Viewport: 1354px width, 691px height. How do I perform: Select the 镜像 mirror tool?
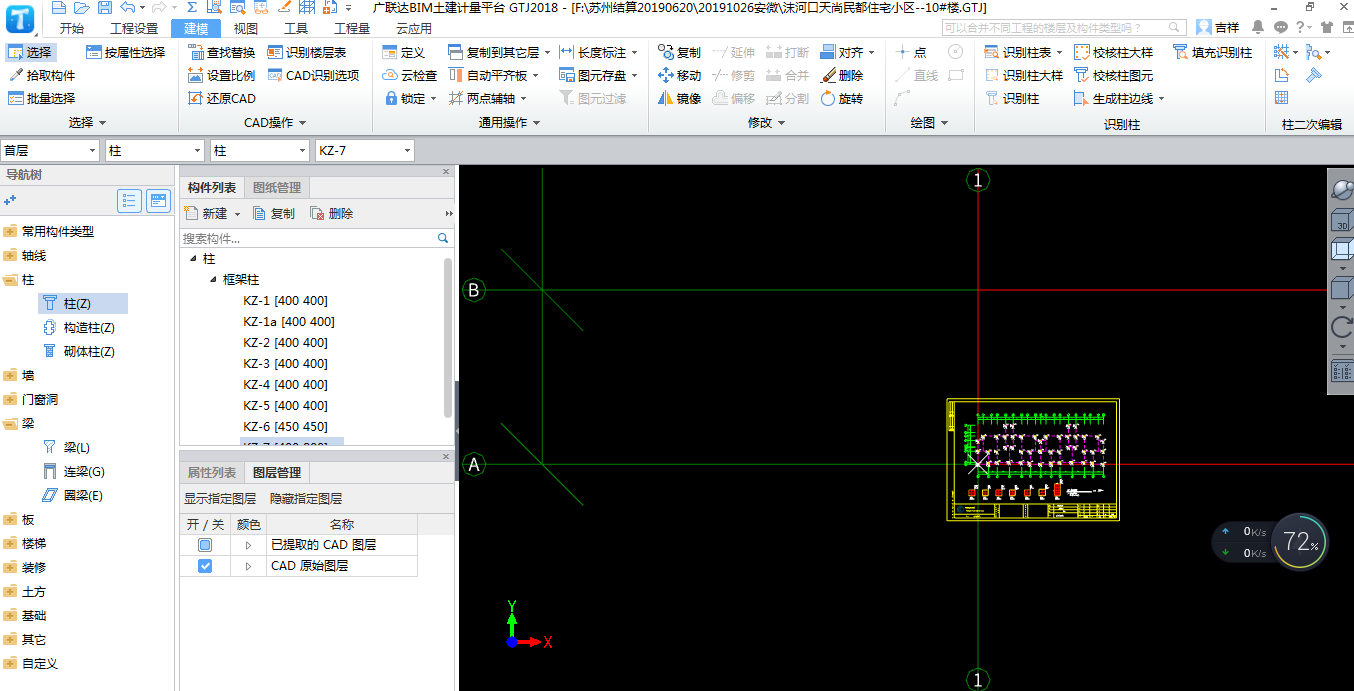click(680, 98)
